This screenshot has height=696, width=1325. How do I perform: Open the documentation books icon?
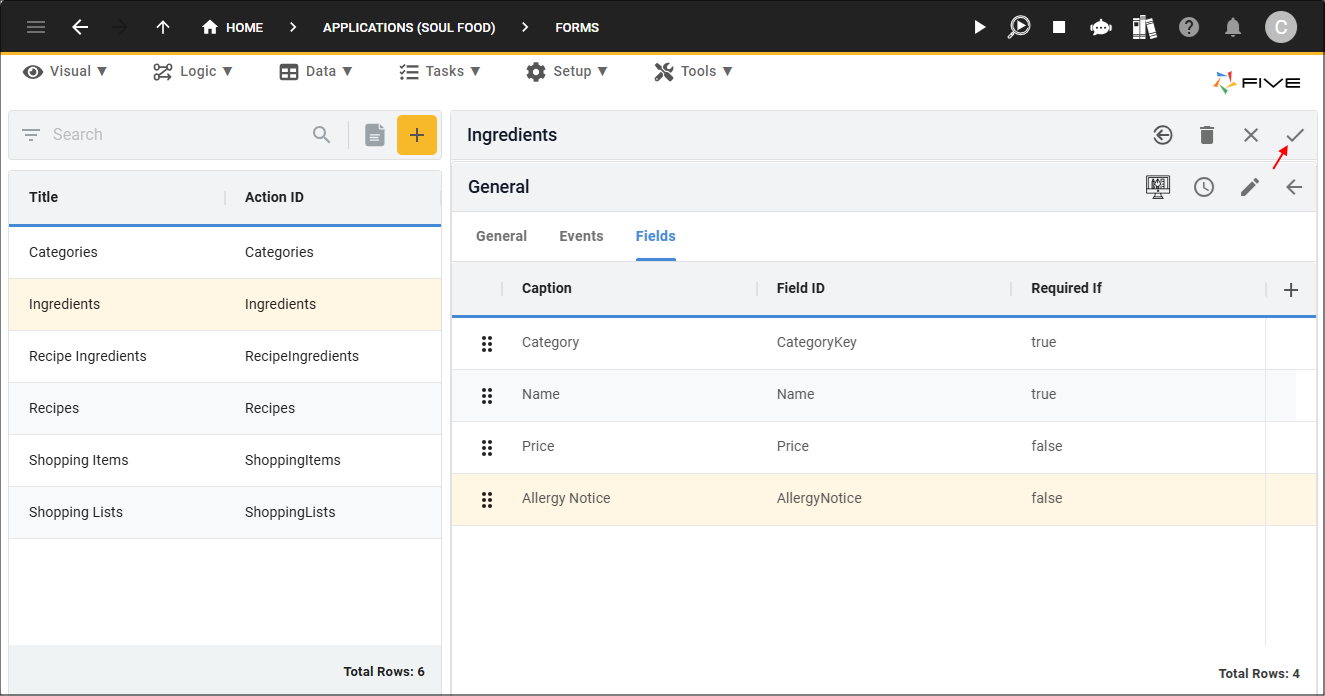click(1144, 27)
